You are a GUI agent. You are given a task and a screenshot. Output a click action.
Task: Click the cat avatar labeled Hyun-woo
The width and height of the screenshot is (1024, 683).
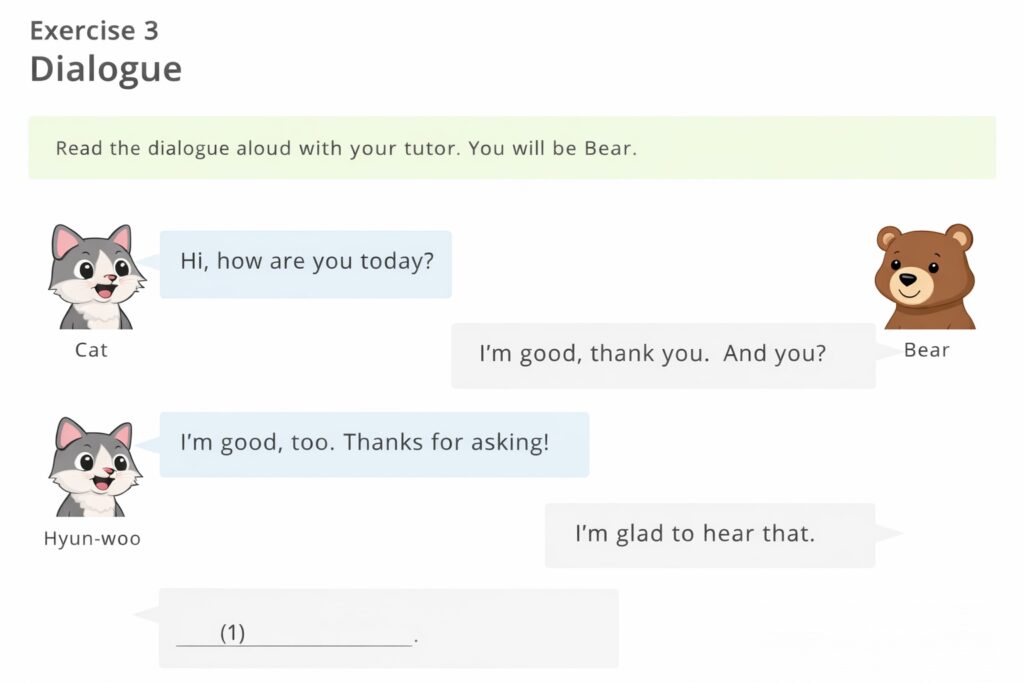pyautogui.click(x=94, y=467)
